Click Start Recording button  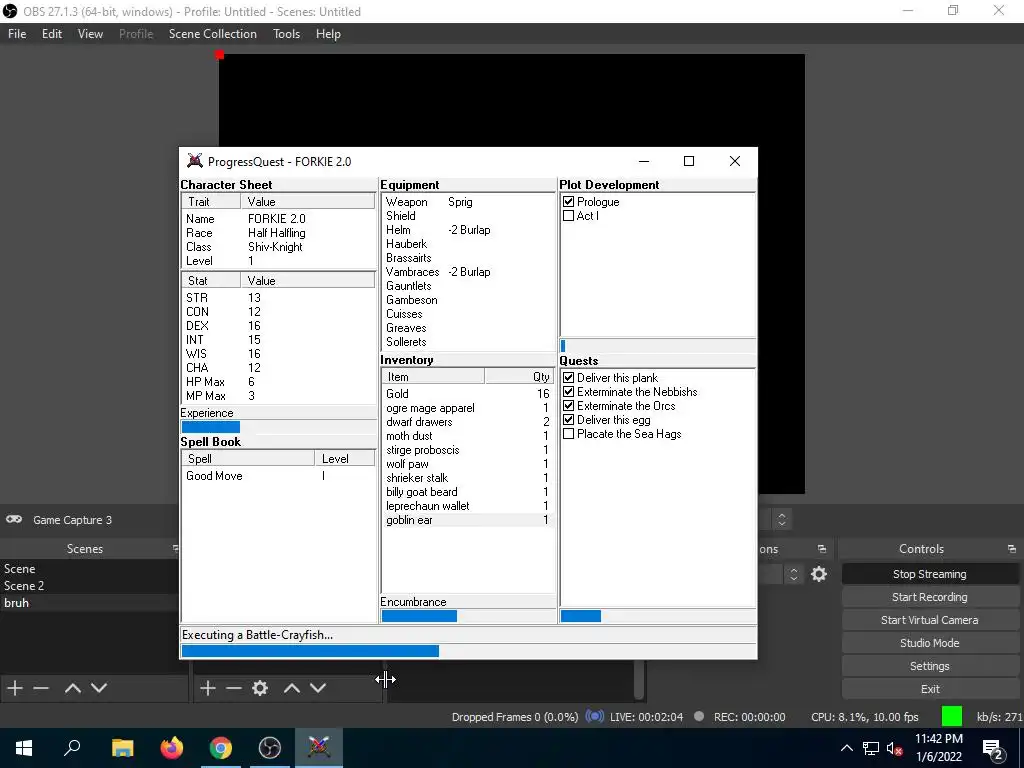click(929, 597)
